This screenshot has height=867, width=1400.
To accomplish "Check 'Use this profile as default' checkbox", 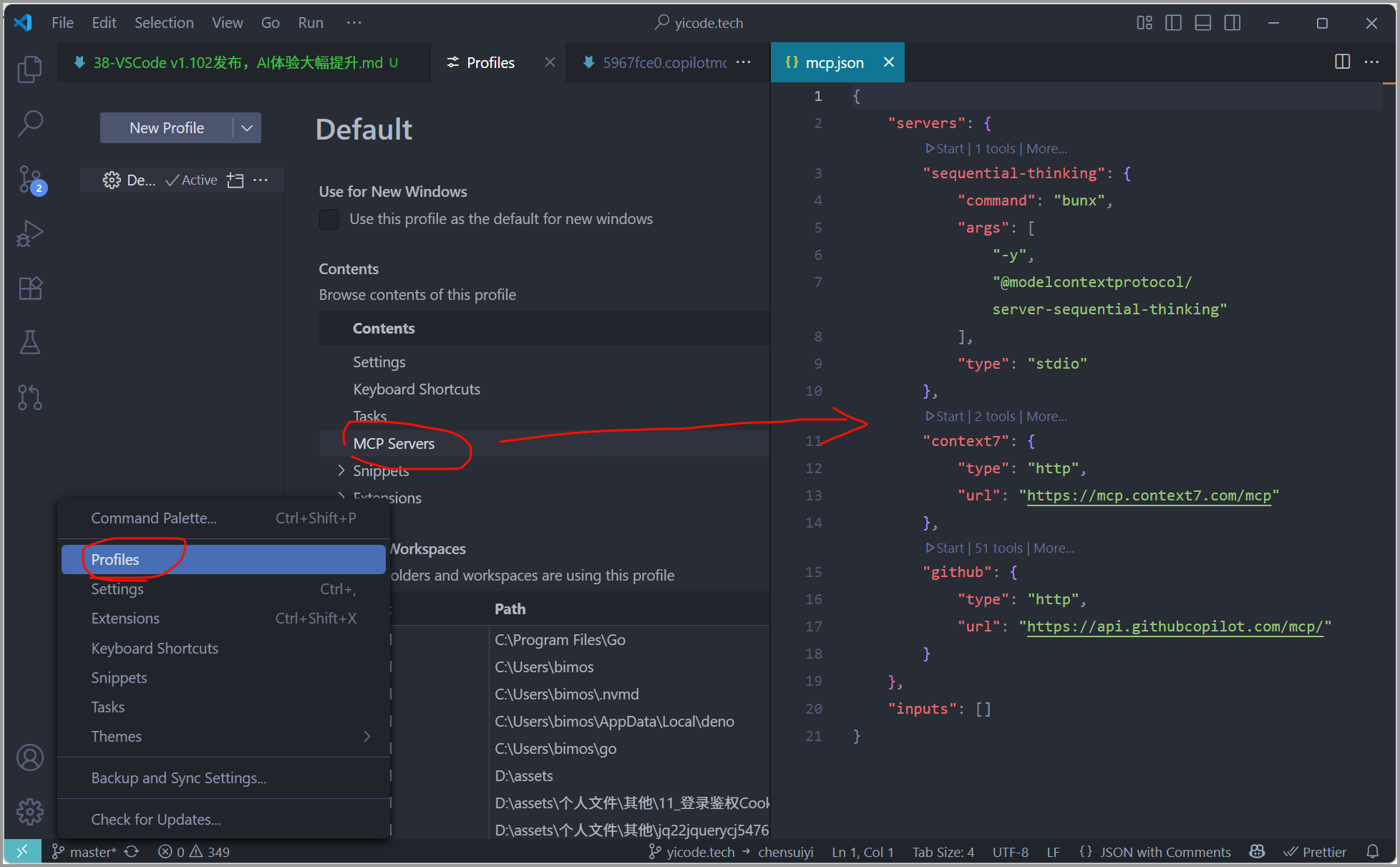I will (x=329, y=219).
